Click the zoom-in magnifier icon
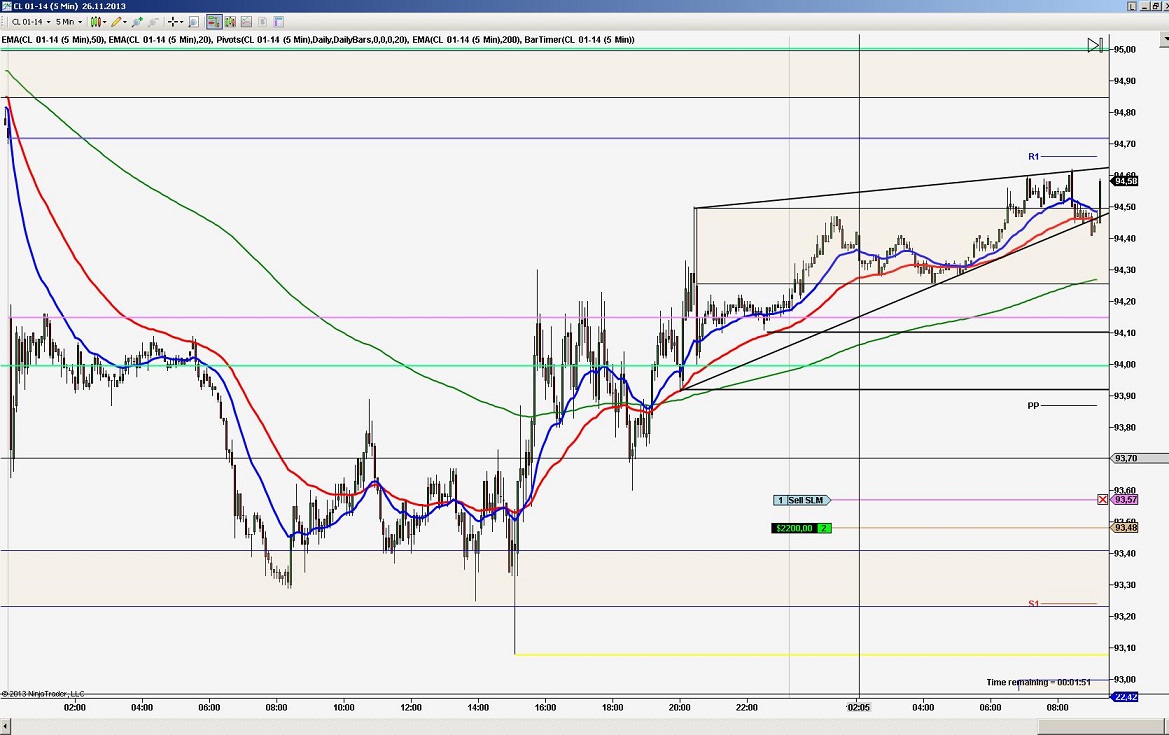This screenshot has height=735, width=1169. coord(136,21)
